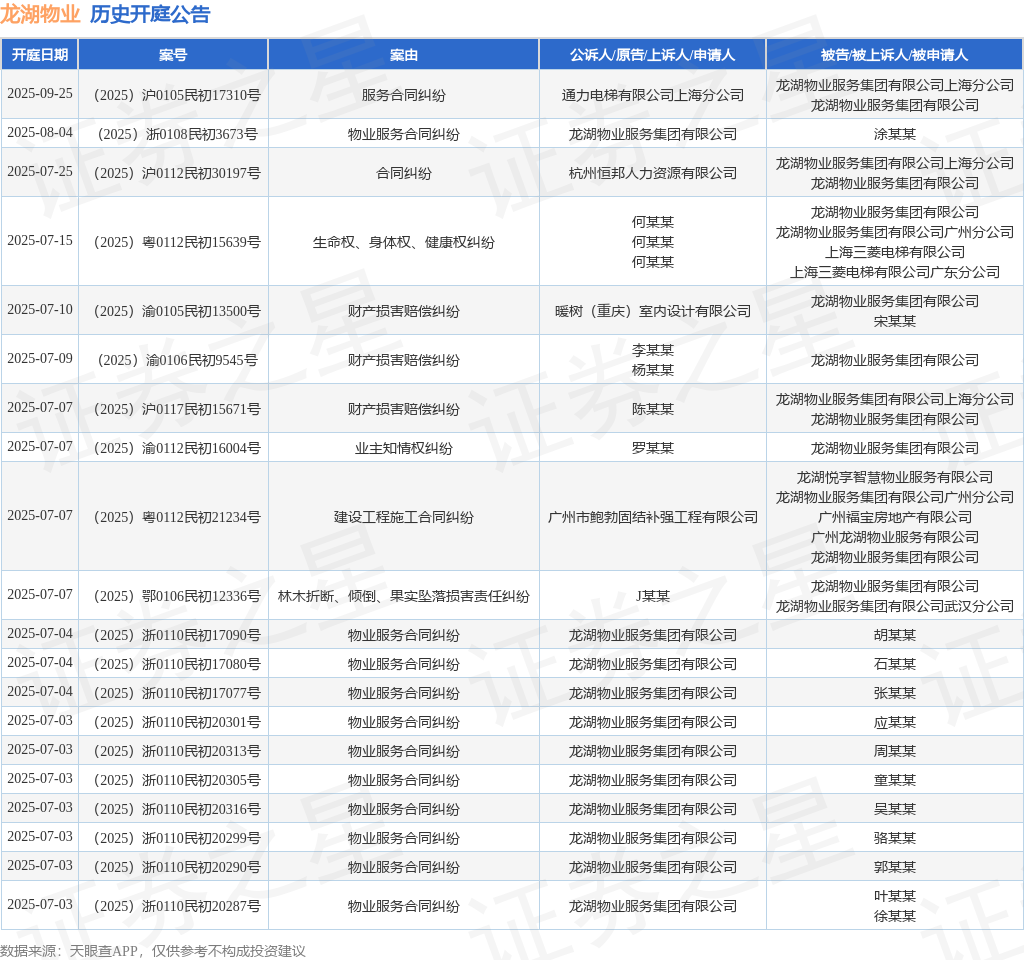Click the 龙湖物业 title text

coord(40,14)
